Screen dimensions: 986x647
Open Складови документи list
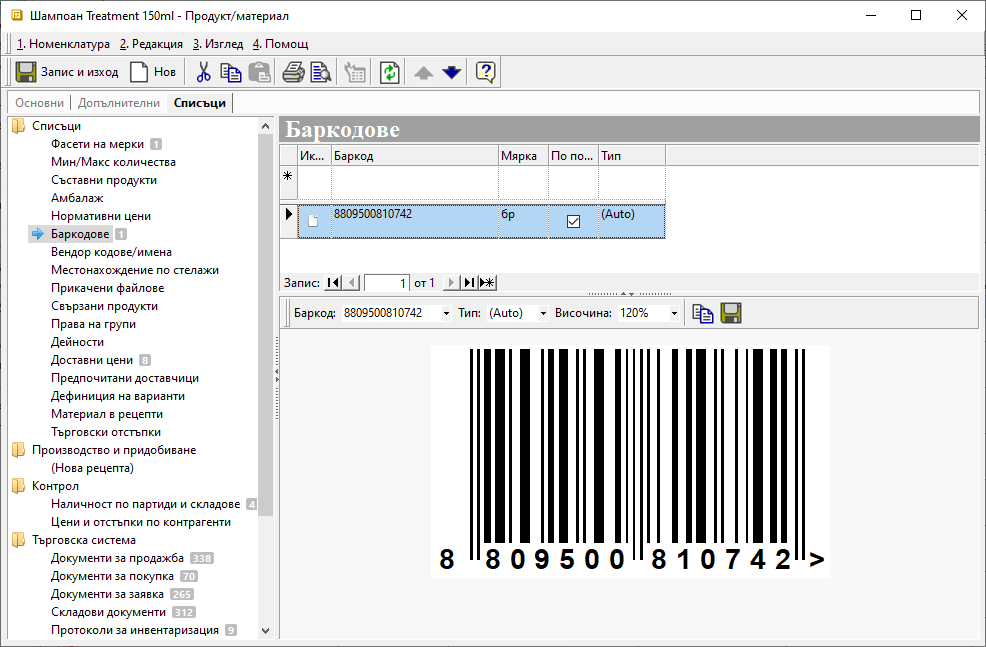[x=108, y=612]
